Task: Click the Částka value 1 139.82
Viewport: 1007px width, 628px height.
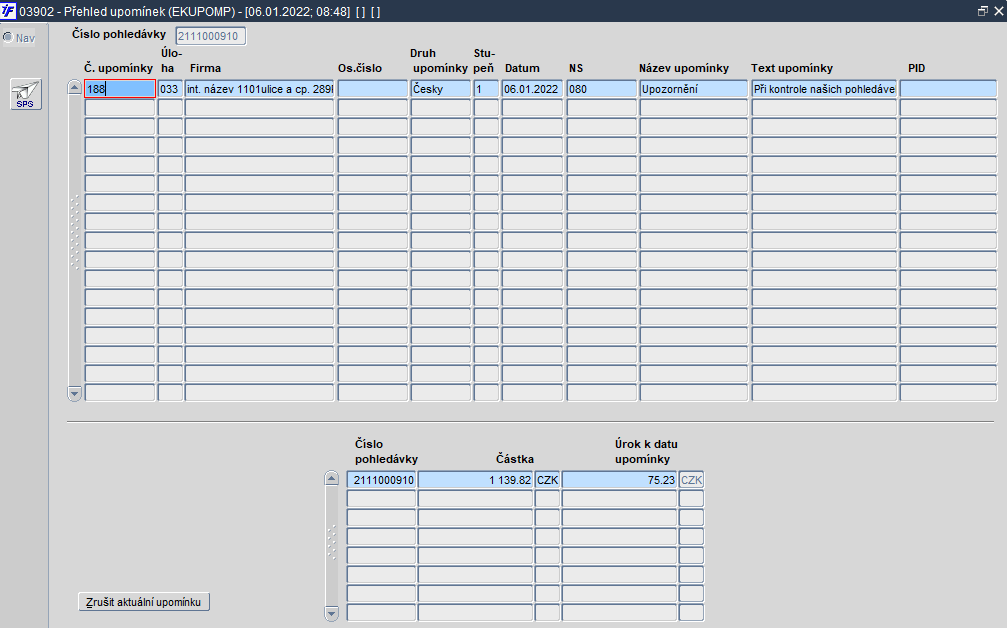Action: pos(476,480)
